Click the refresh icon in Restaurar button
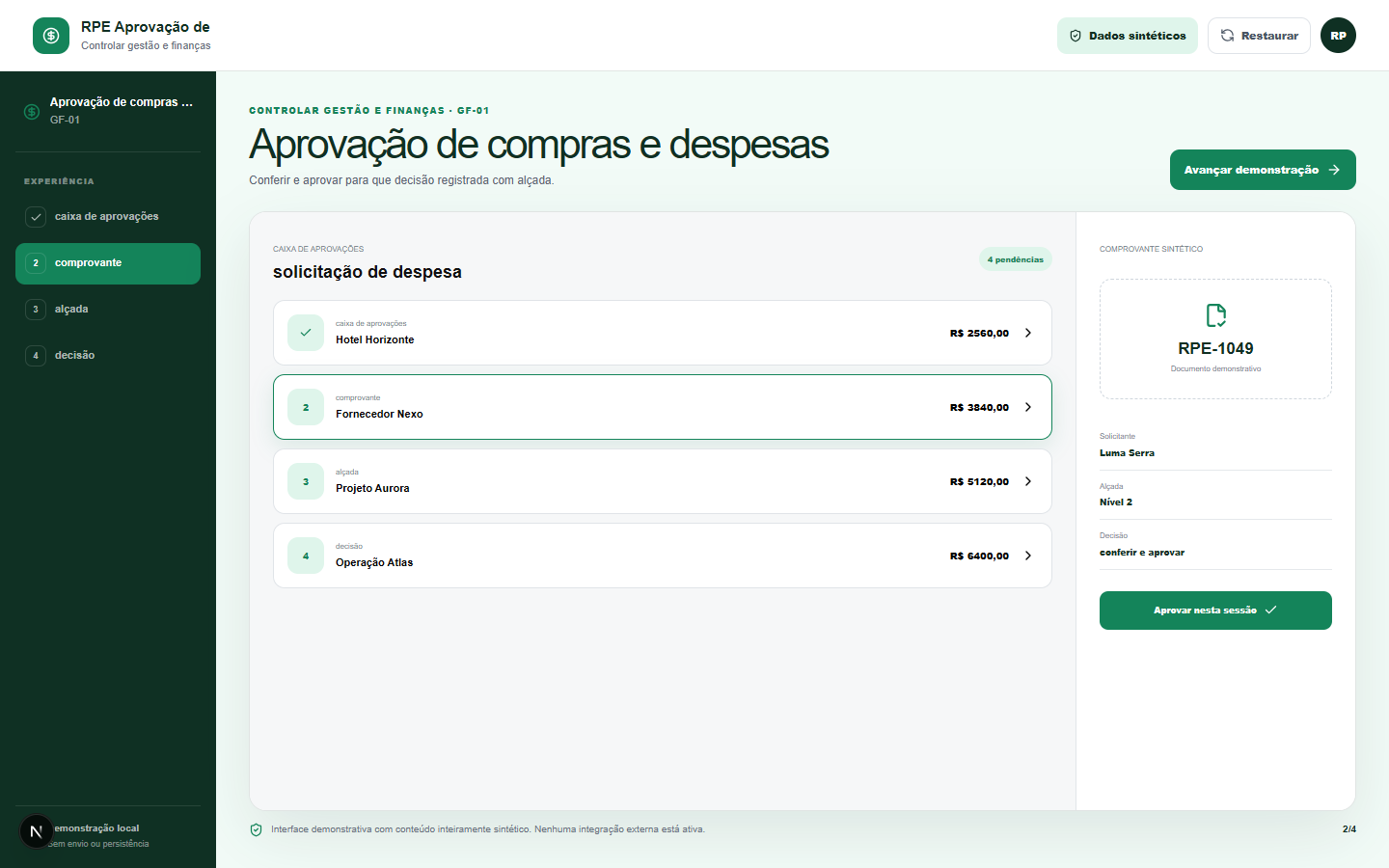 click(1228, 36)
